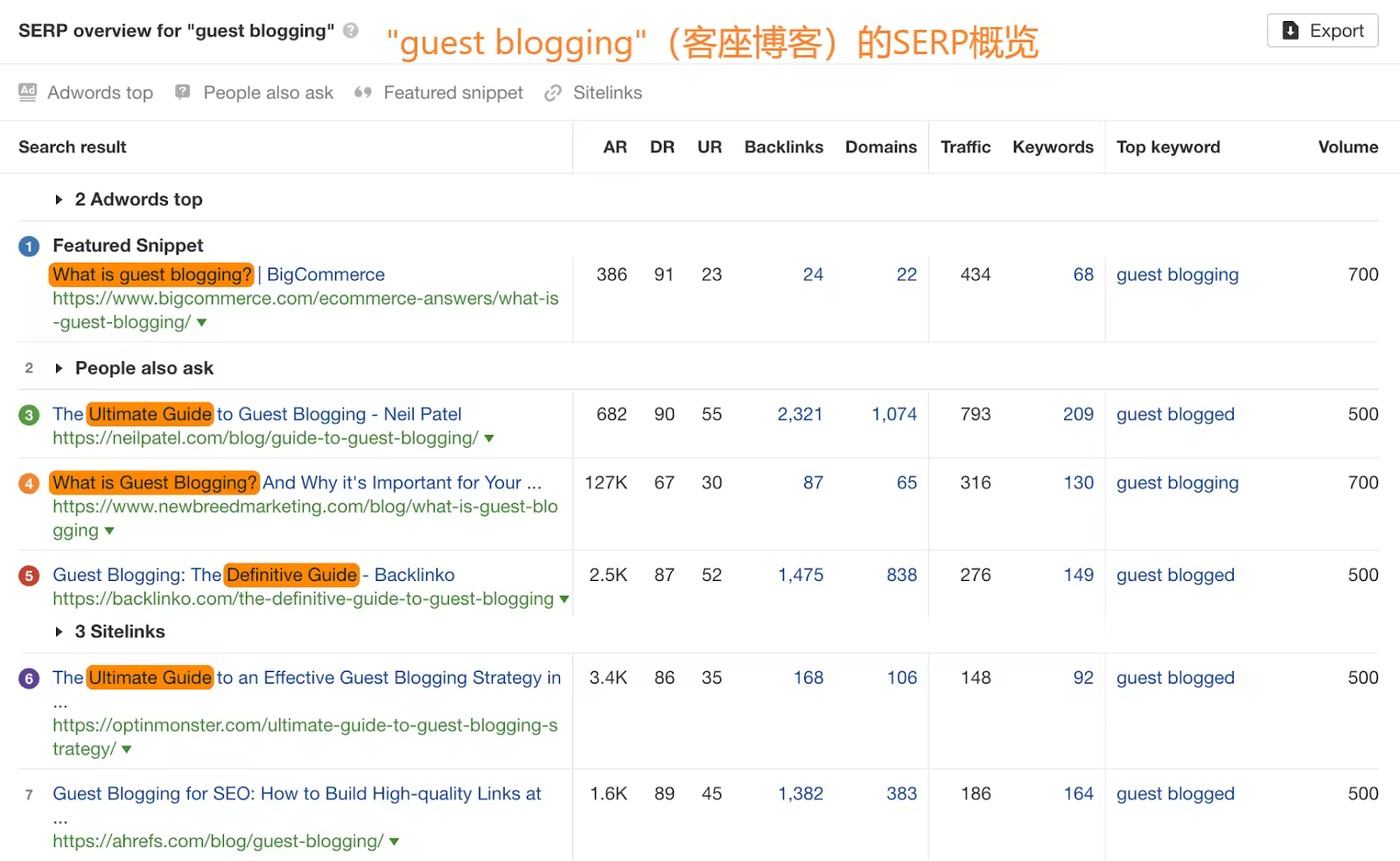
Task: Click the Adwords top ad icon
Action: [x=28, y=93]
